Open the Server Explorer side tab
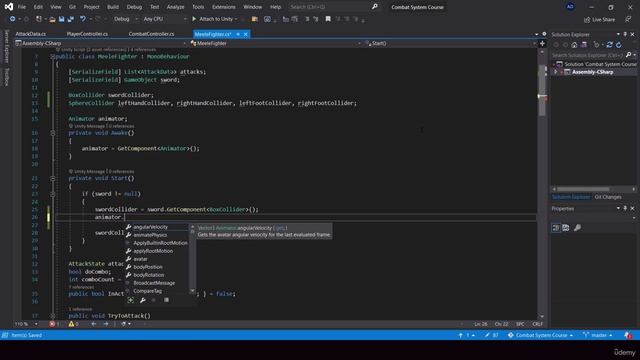The height and width of the screenshot is (360, 640). (6, 46)
